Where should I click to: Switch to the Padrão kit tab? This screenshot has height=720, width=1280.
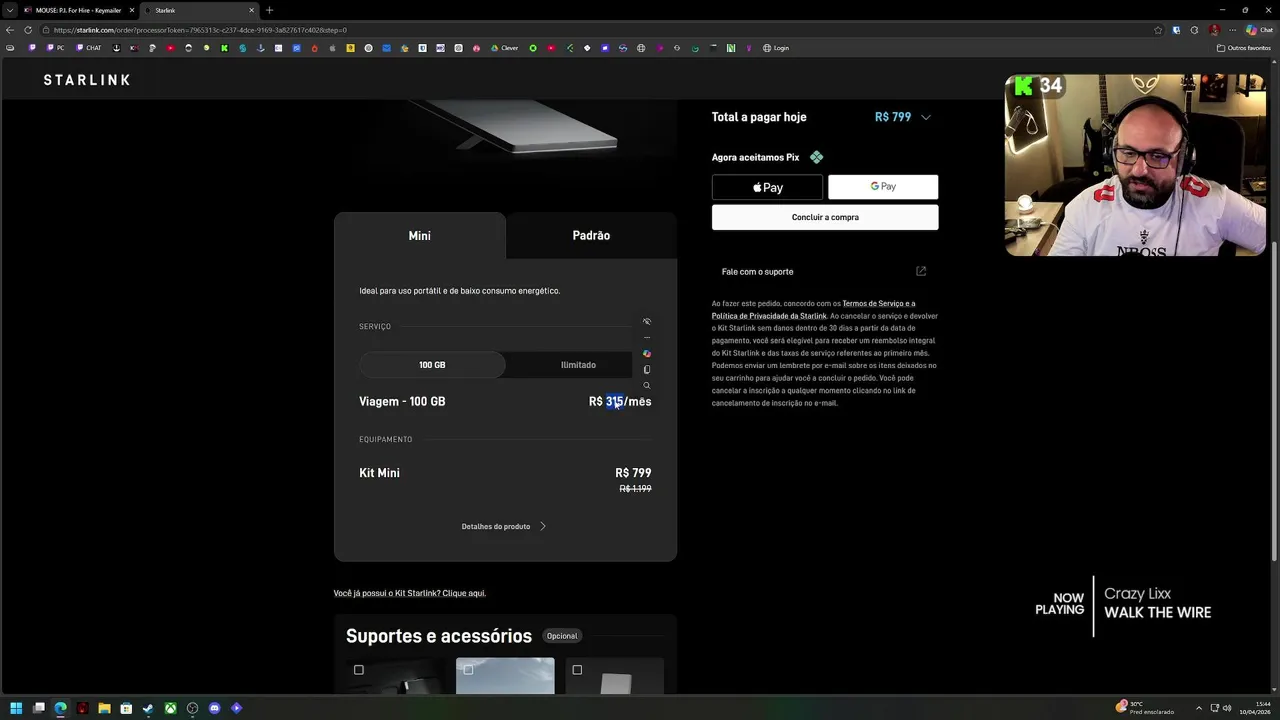click(x=591, y=236)
